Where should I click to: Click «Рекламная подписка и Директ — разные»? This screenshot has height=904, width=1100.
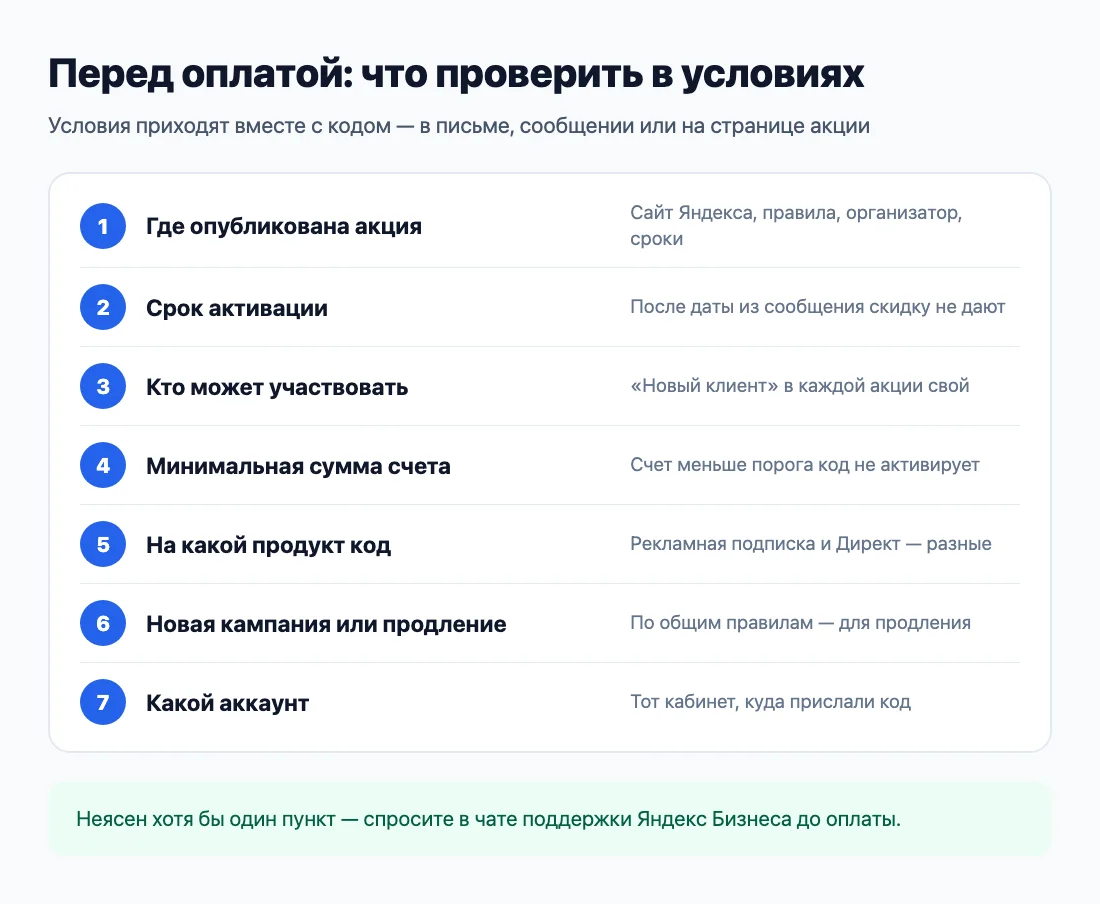click(811, 544)
